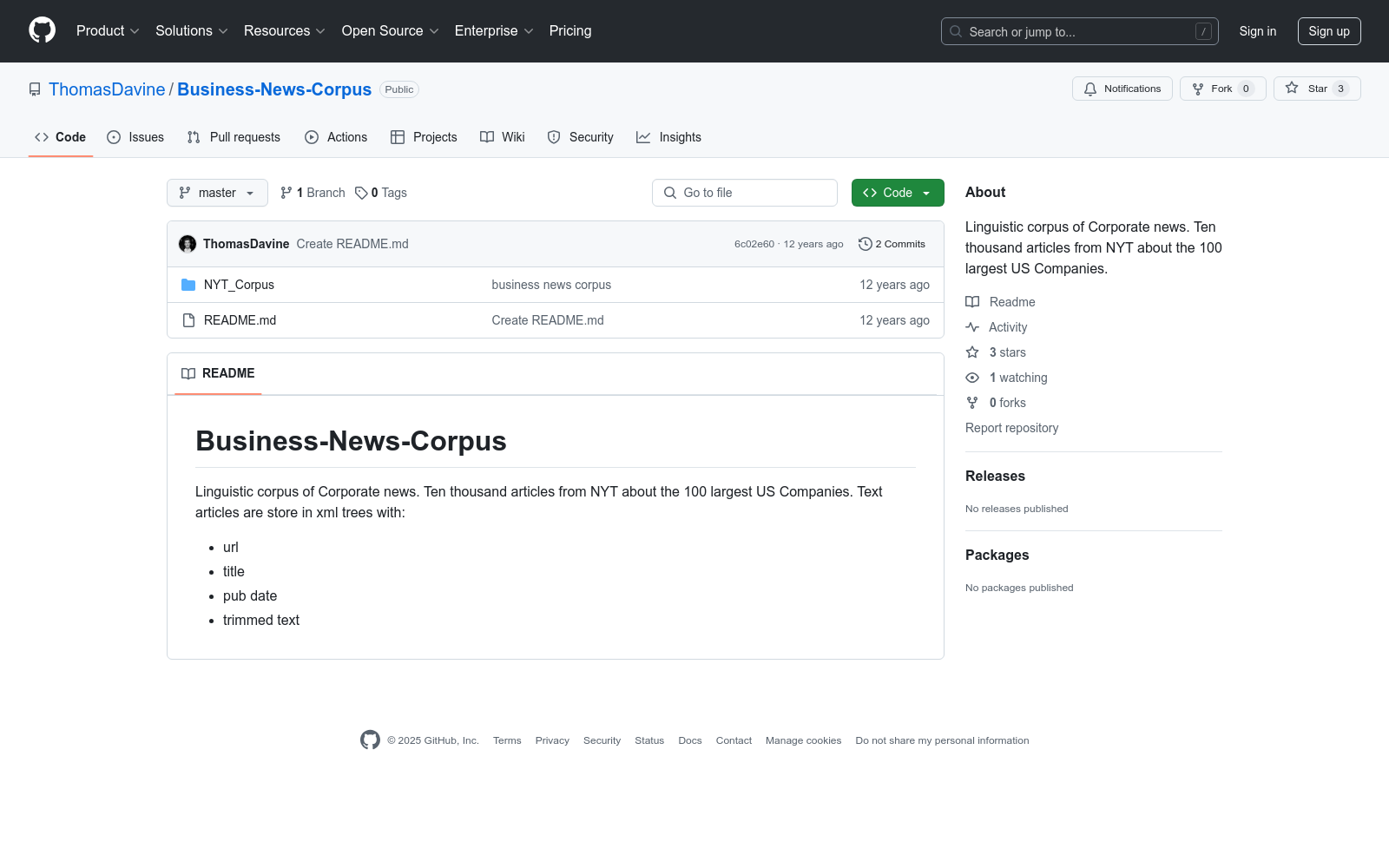This screenshot has width=1389, height=868.
Task: Click the GitHub logo in the footer
Action: (370, 740)
